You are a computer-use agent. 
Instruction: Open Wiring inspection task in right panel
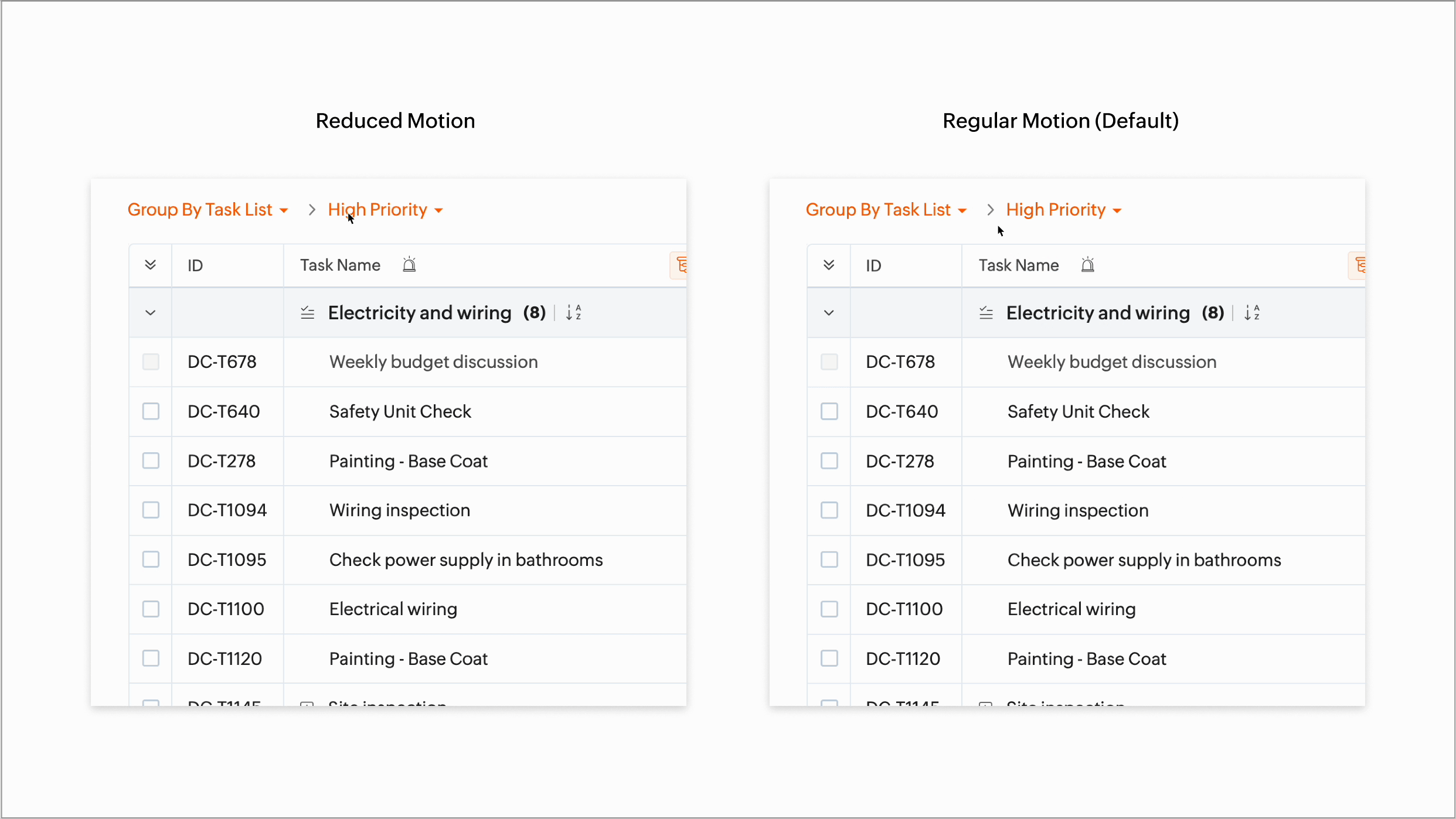(1077, 510)
